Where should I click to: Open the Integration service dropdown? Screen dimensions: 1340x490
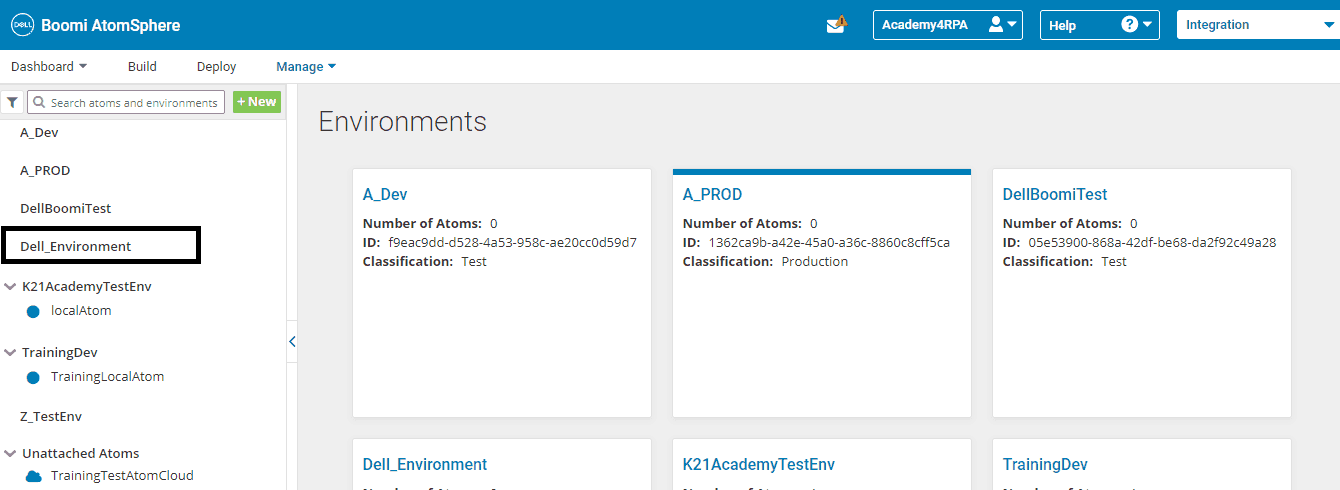click(1258, 25)
